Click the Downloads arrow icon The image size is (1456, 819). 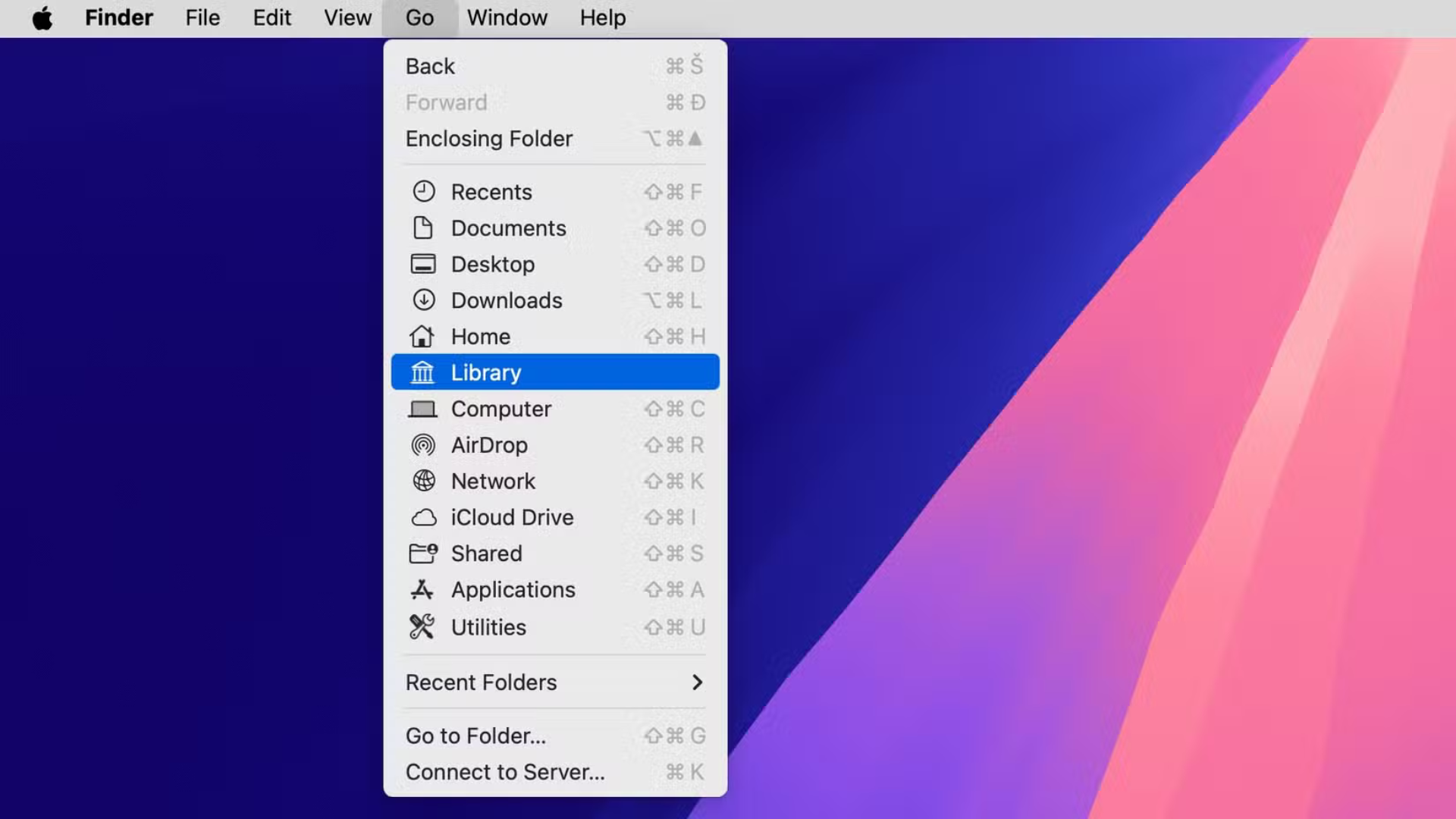pyautogui.click(x=424, y=300)
